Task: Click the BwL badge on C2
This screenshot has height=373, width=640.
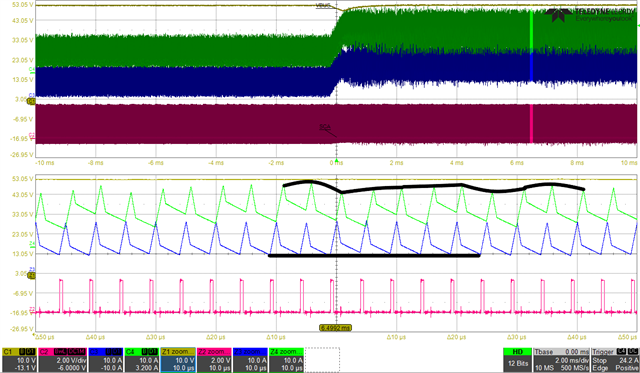Action: click(61, 352)
